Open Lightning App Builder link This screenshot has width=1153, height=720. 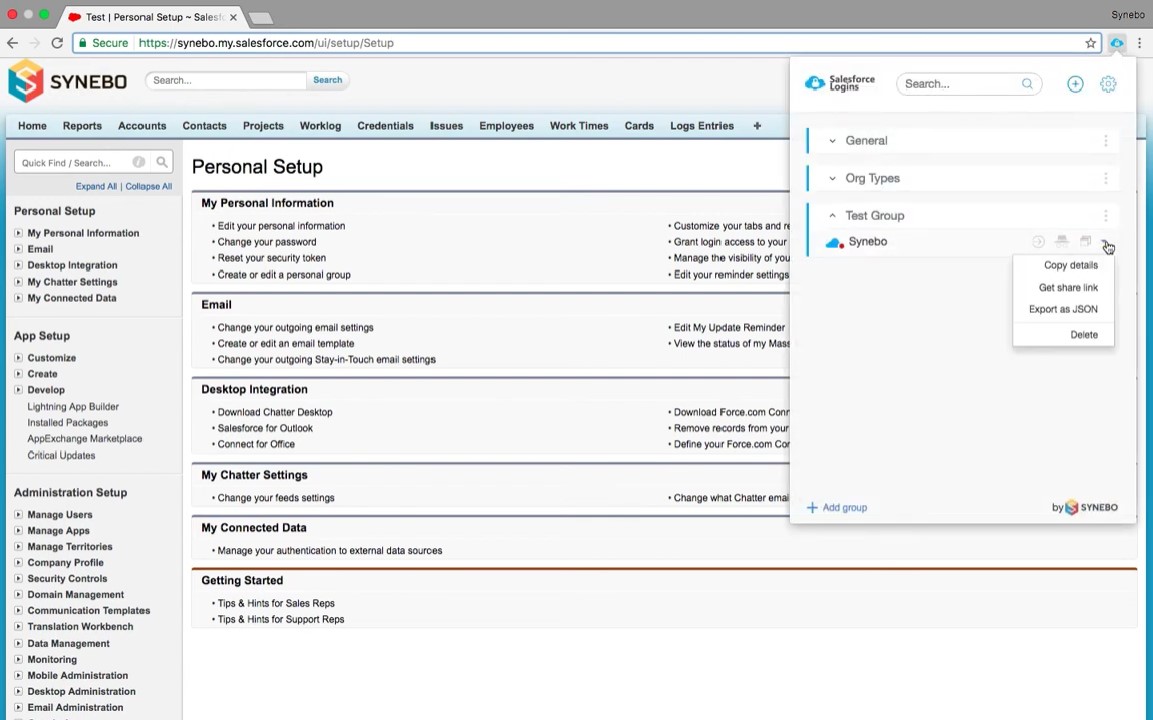click(x=73, y=407)
